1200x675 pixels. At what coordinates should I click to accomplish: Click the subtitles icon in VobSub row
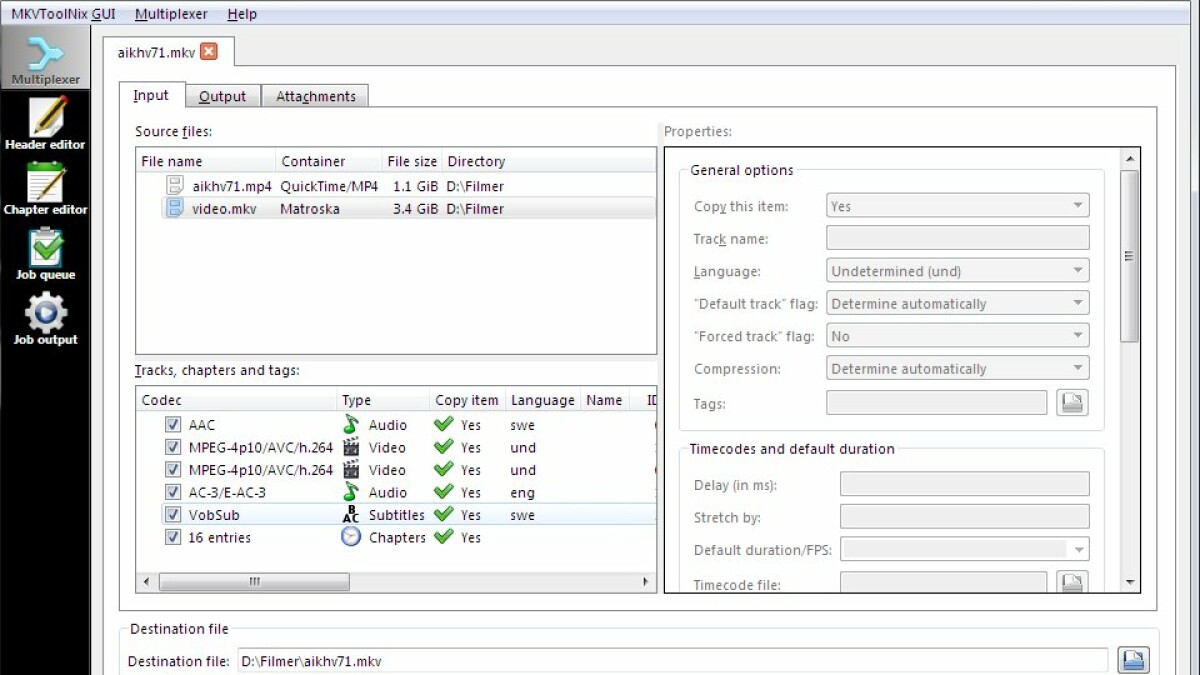pos(351,515)
